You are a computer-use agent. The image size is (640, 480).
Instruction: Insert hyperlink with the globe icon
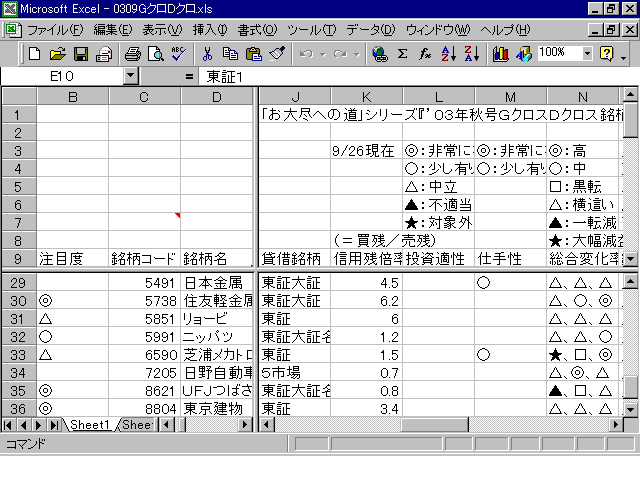coord(380,54)
